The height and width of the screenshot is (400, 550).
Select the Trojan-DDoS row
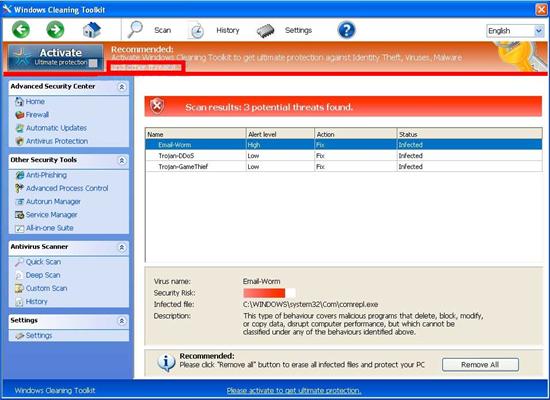click(x=344, y=155)
